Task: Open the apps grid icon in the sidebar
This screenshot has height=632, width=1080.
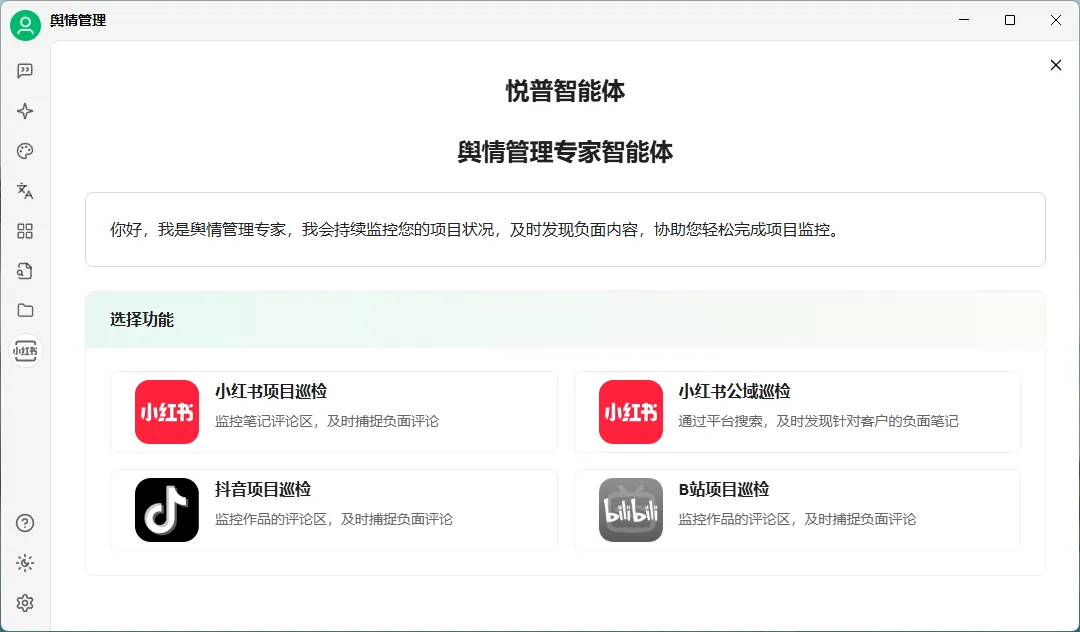Action: [x=25, y=230]
